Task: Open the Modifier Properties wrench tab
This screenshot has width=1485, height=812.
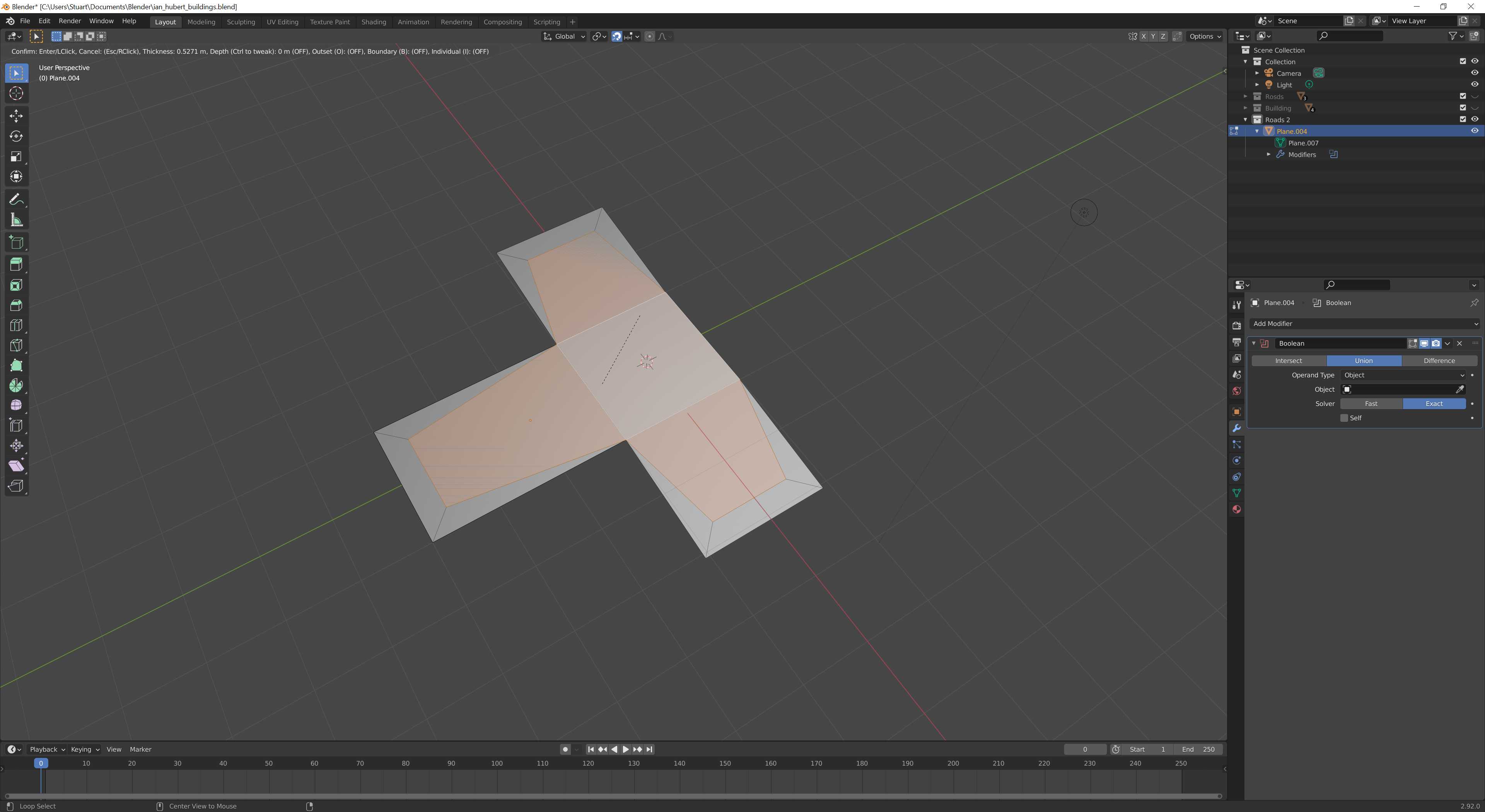Action: click(x=1237, y=428)
